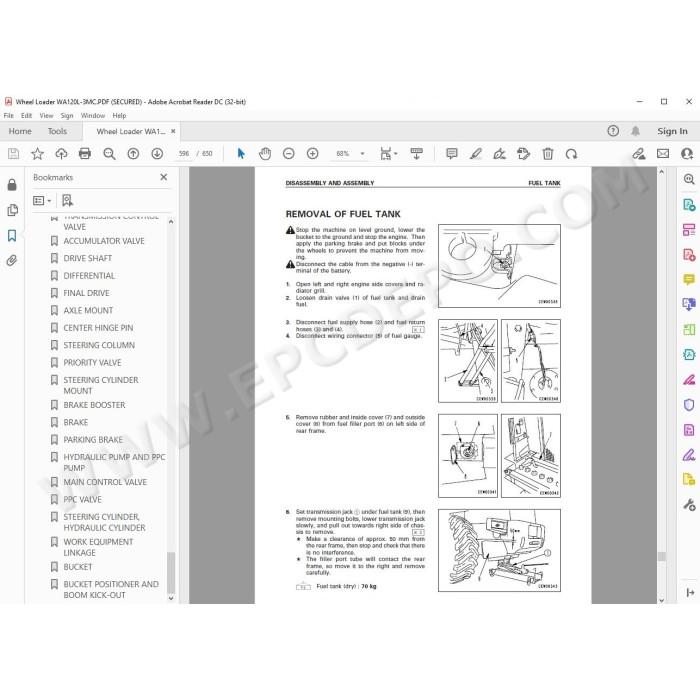700x700 pixels.
Task: Select the Highlight text pen tool
Action: 476,154
